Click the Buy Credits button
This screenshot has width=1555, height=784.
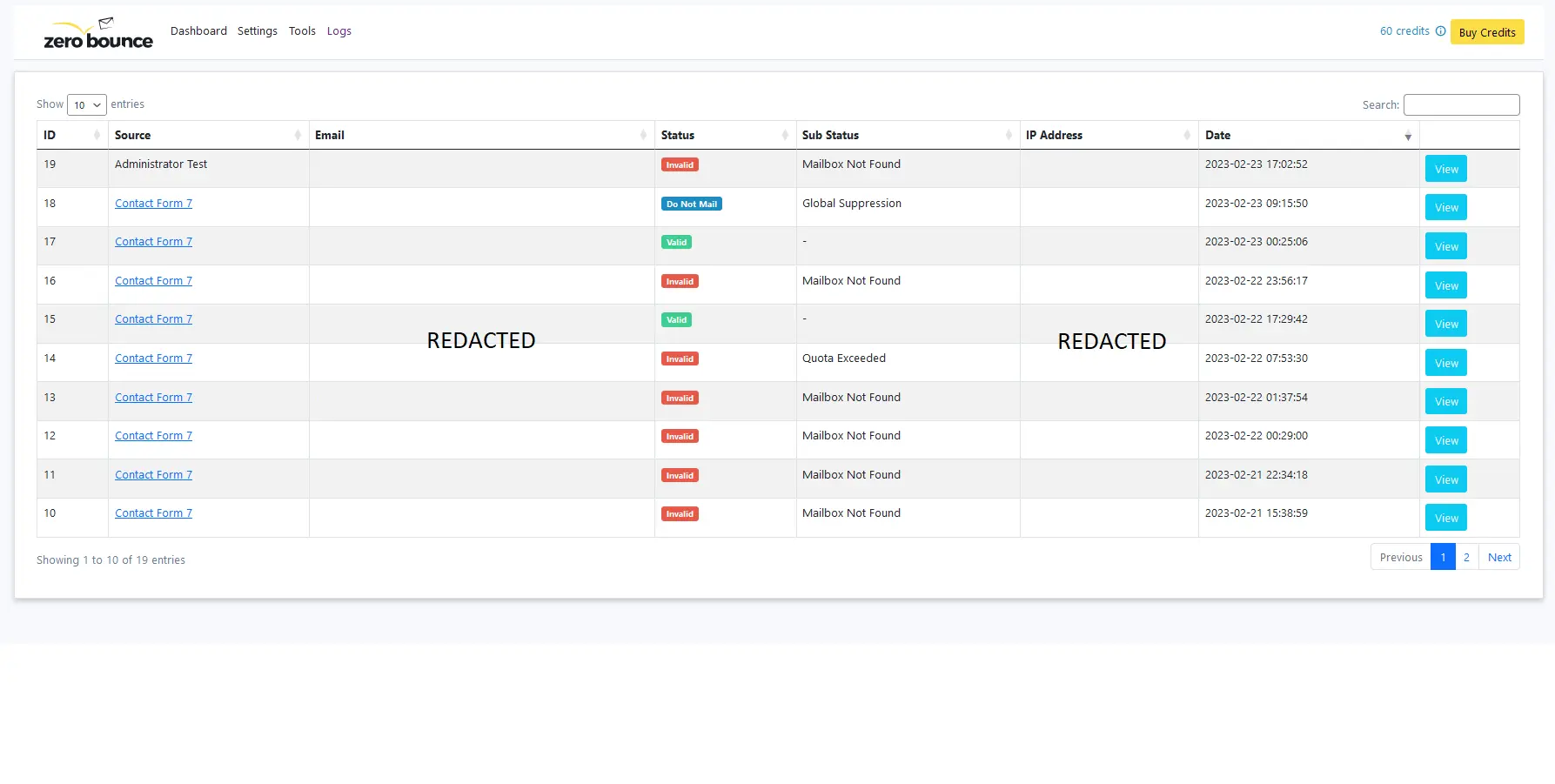tap(1487, 31)
